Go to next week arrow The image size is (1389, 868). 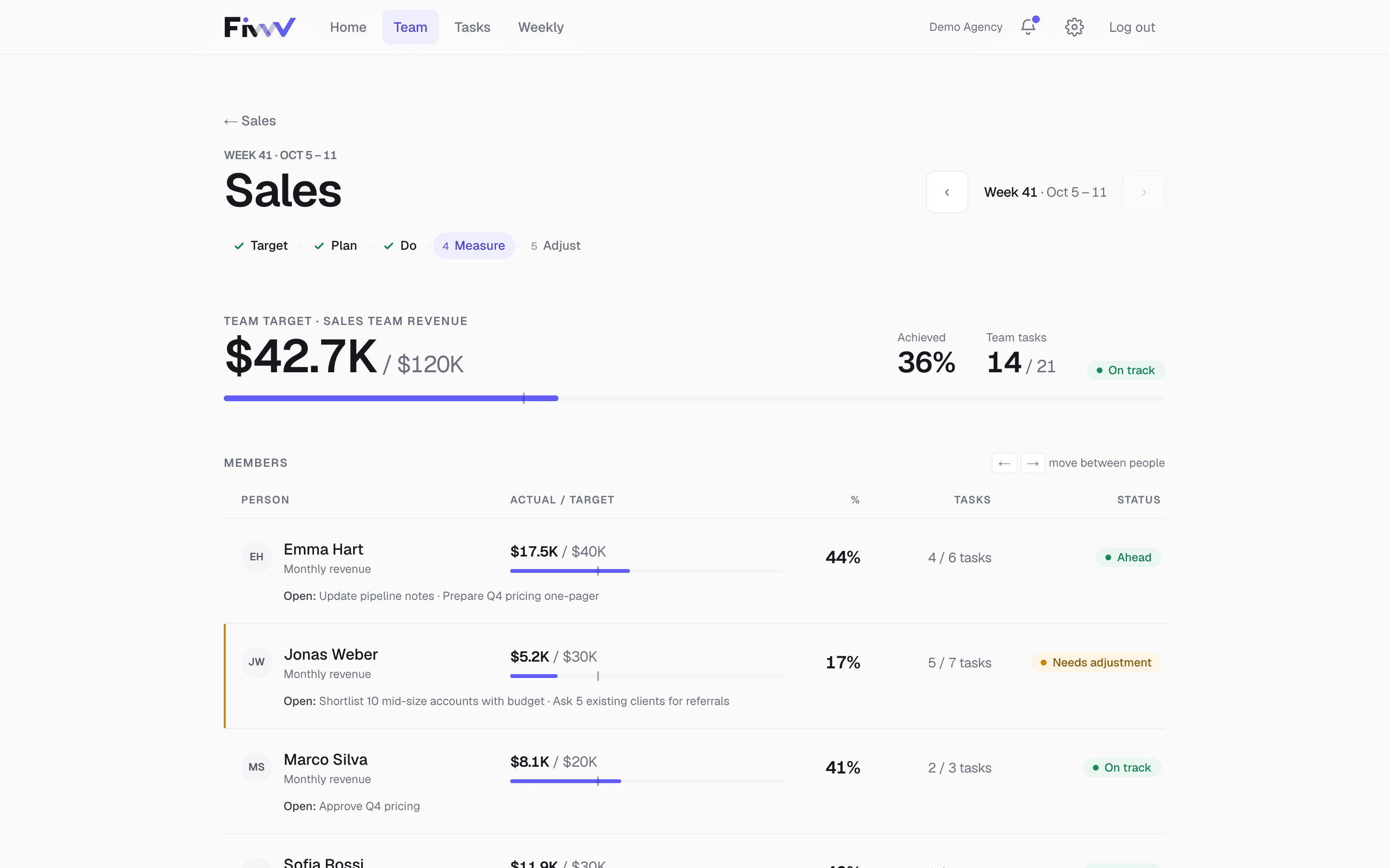[x=1144, y=192]
